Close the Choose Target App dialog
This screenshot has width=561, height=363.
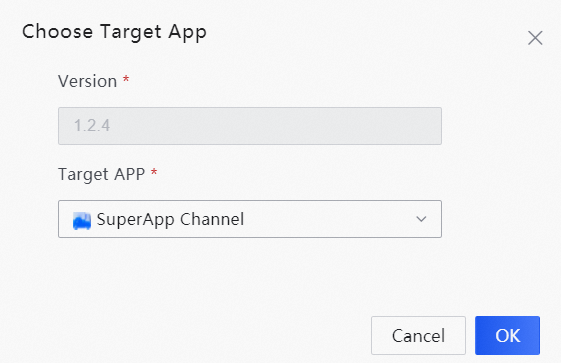click(535, 38)
